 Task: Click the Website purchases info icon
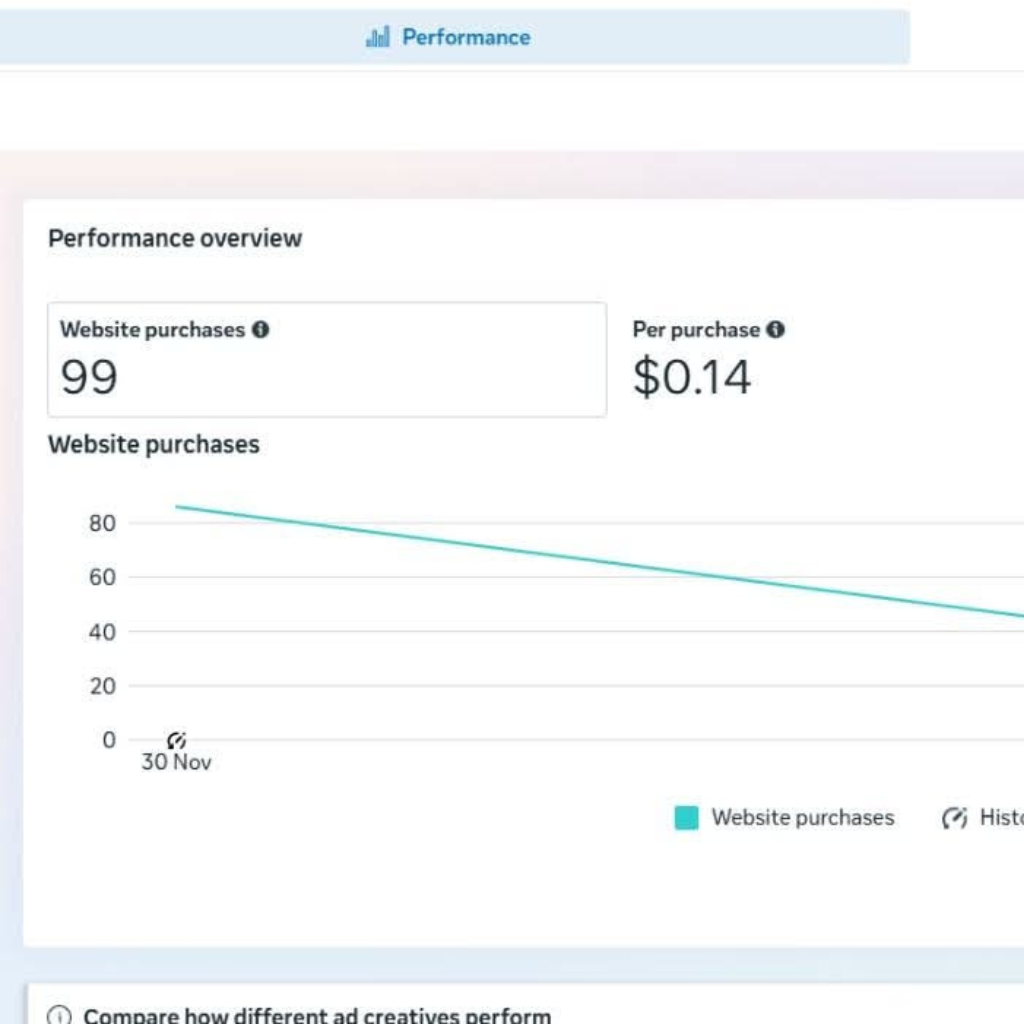260,329
